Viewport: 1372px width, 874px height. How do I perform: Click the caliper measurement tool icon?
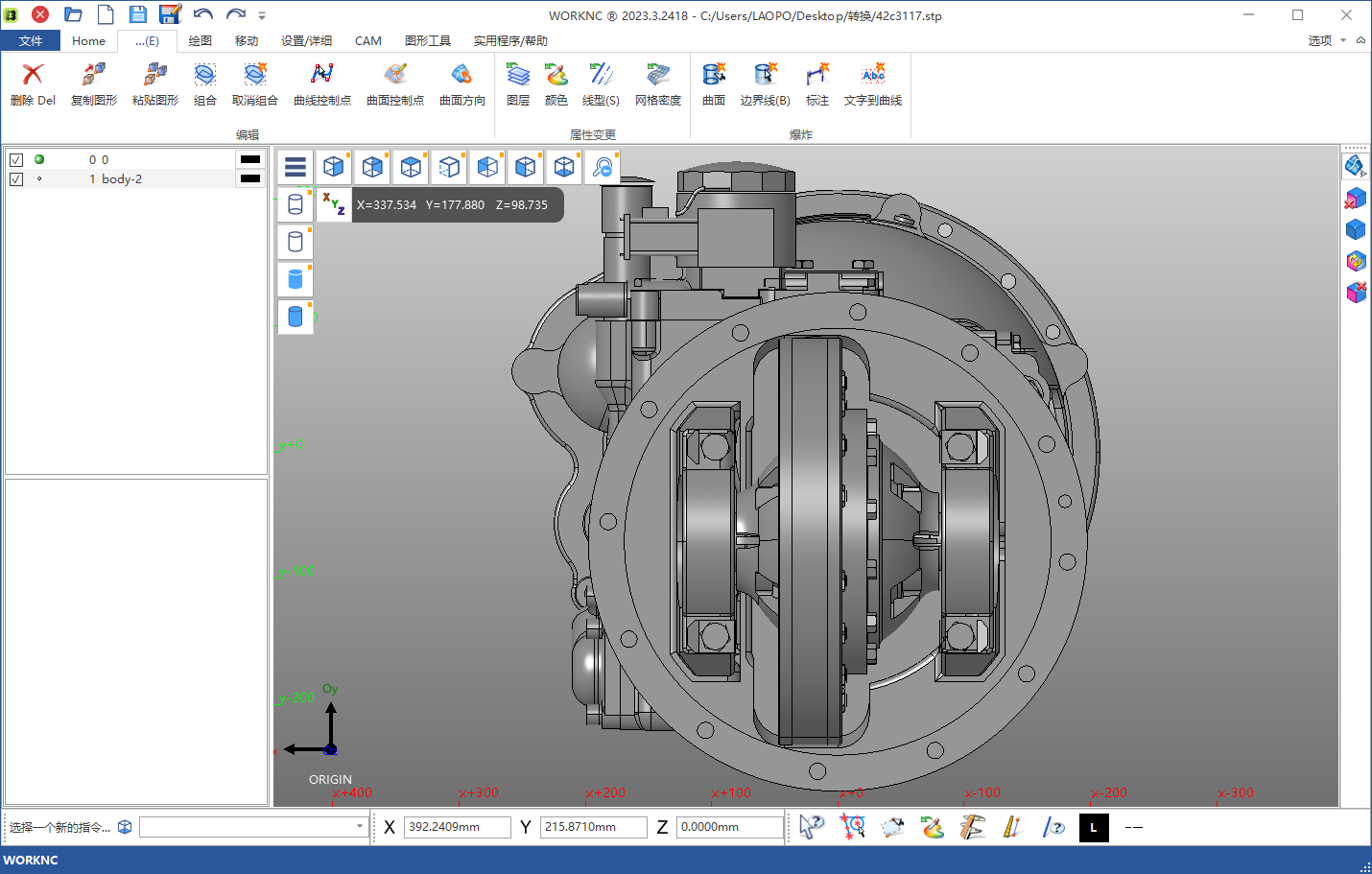972,827
